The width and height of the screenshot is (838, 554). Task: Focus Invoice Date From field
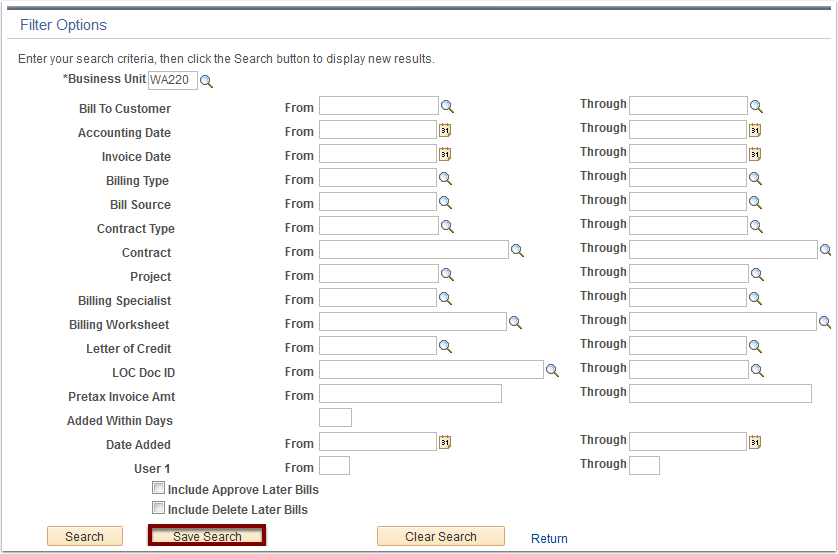(378, 154)
